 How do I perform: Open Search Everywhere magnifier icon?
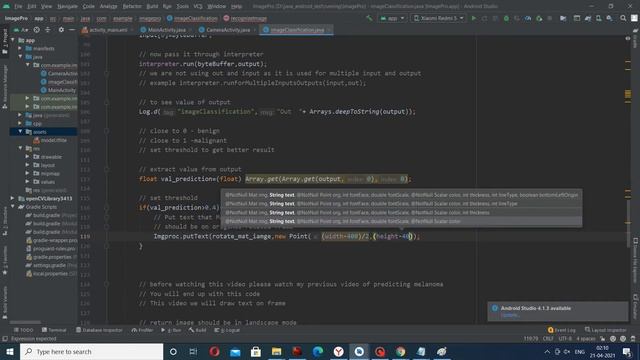click(623, 18)
